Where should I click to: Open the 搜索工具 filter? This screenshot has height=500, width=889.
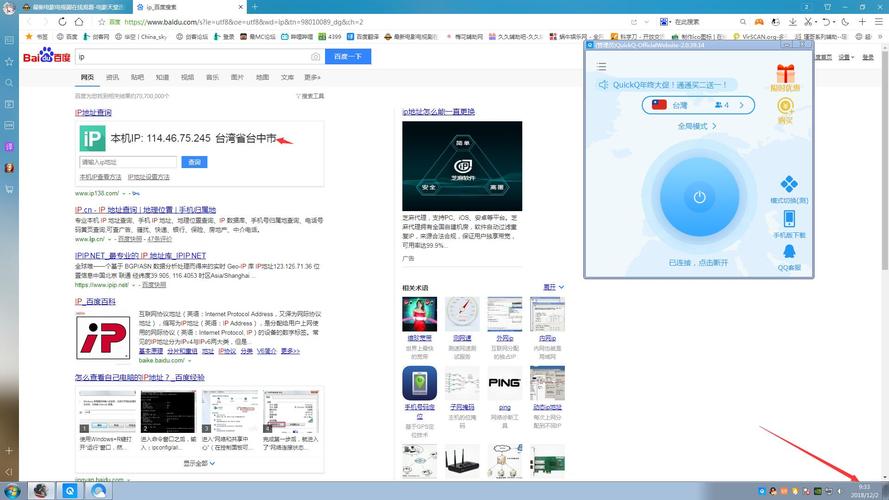310,96
